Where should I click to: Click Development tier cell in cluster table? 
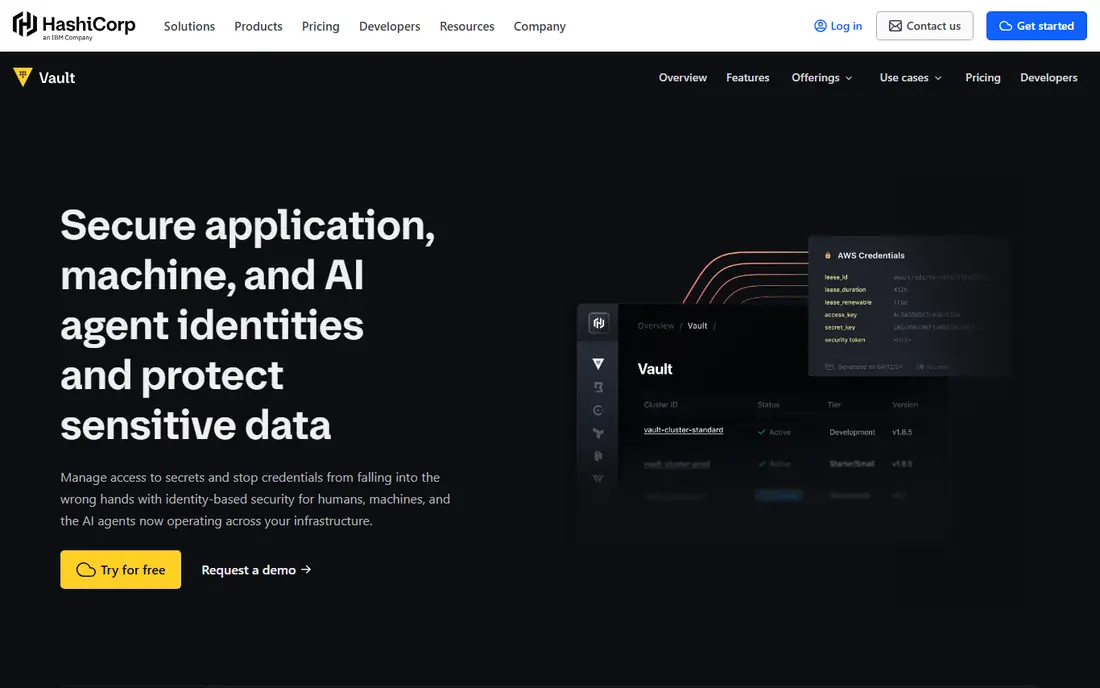point(852,432)
